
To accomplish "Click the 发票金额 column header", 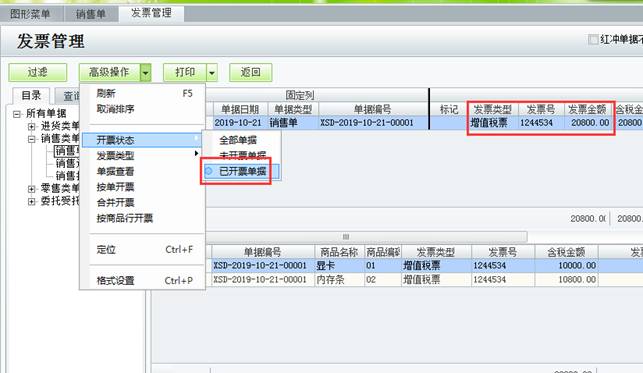I will pyautogui.click(x=587, y=109).
